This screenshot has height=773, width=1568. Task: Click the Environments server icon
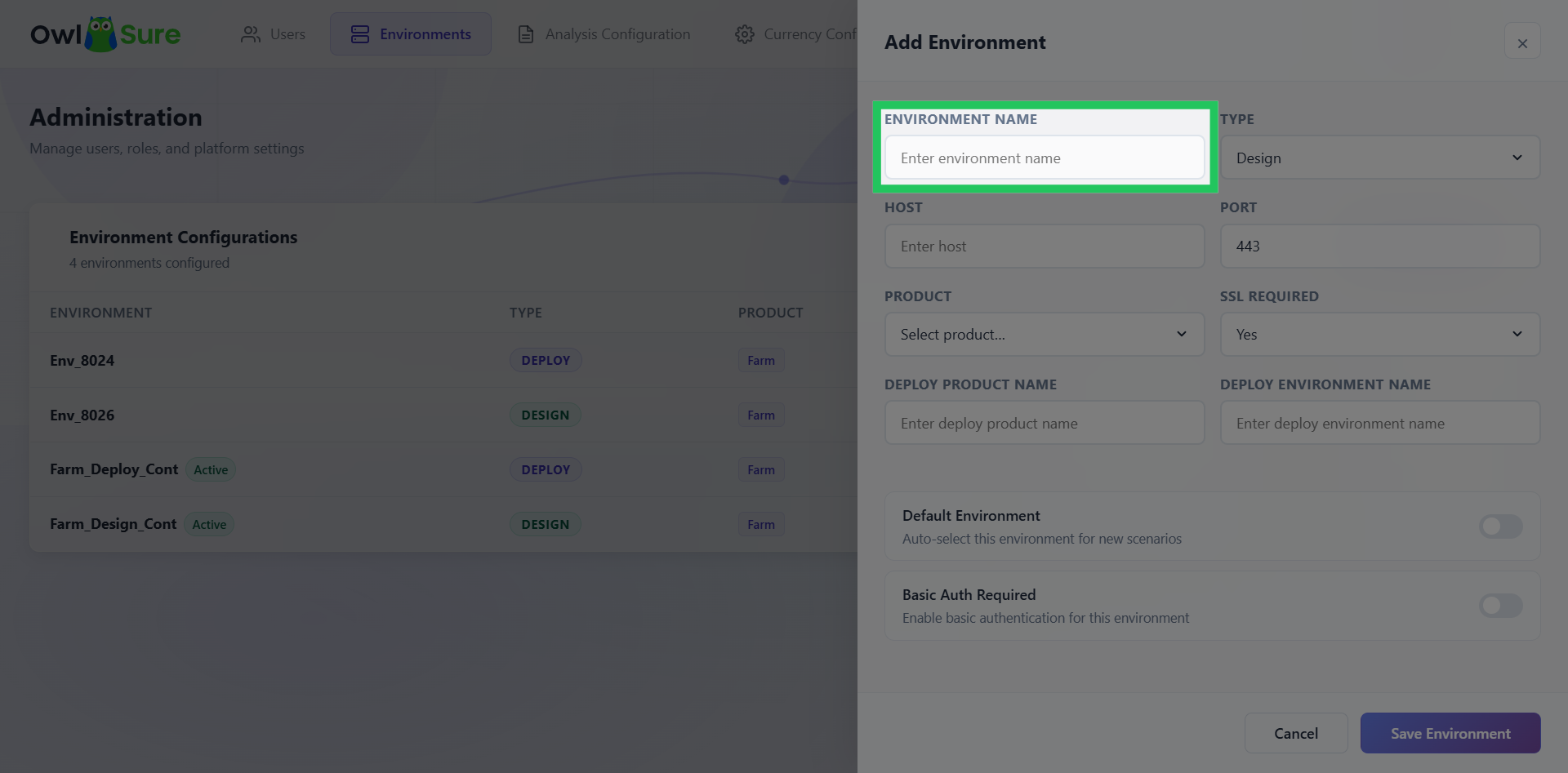(360, 34)
